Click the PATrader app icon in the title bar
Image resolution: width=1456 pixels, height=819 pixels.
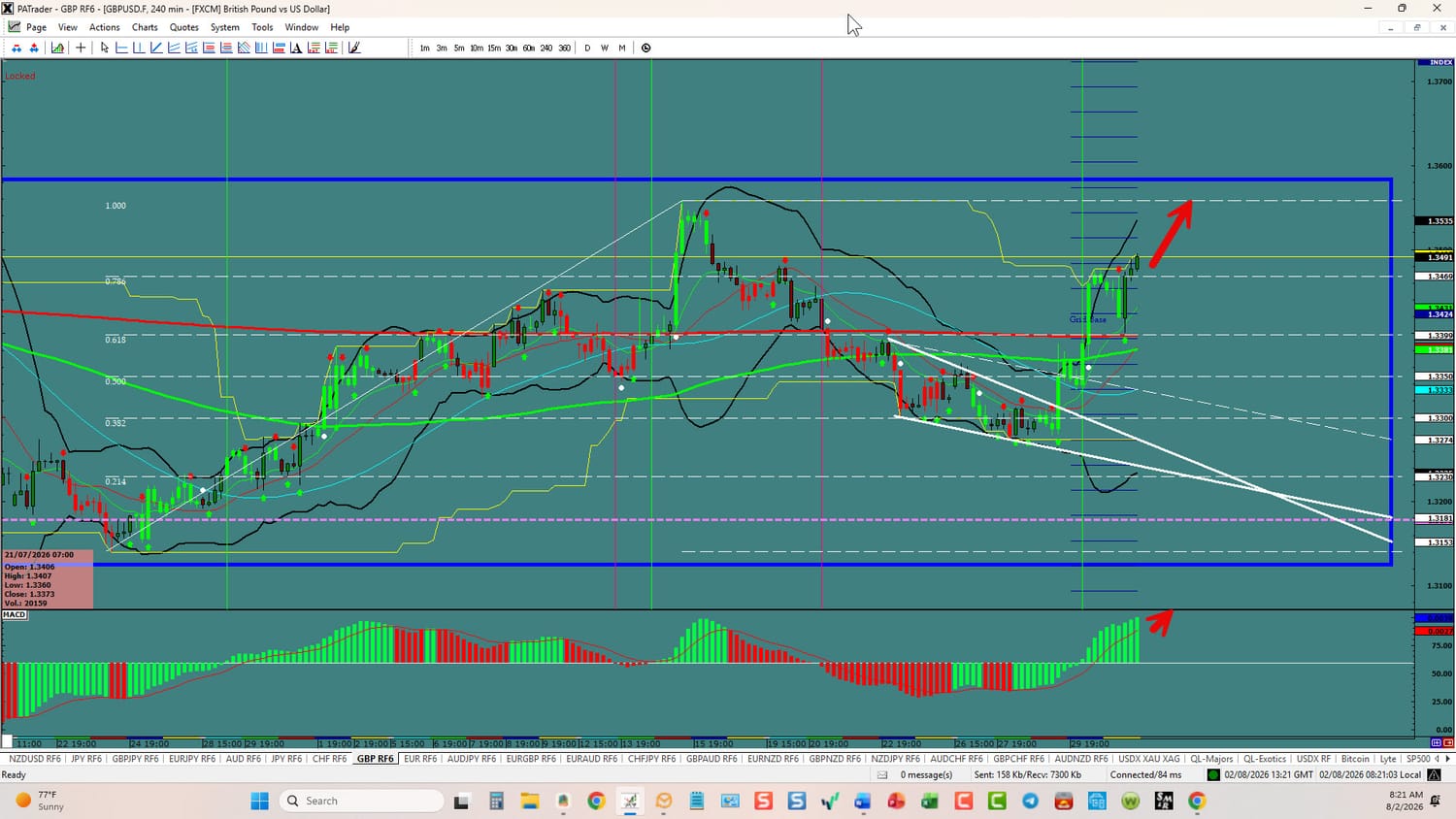coord(8,9)
